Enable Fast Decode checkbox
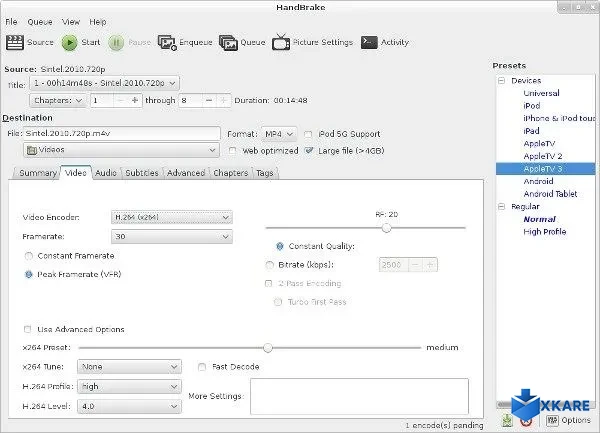Viewport: 600px width, 433px height. point(202,367)
